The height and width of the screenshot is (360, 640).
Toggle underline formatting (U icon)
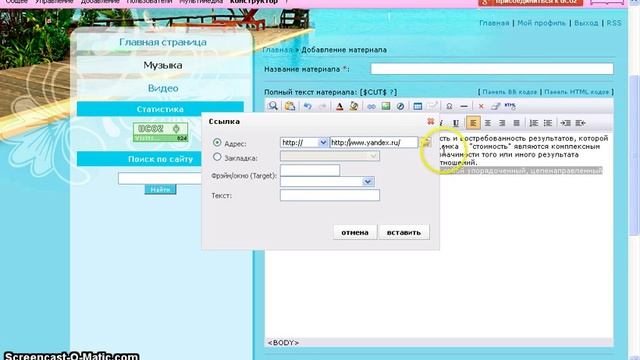pyautogui.click(x=456, y=123)
